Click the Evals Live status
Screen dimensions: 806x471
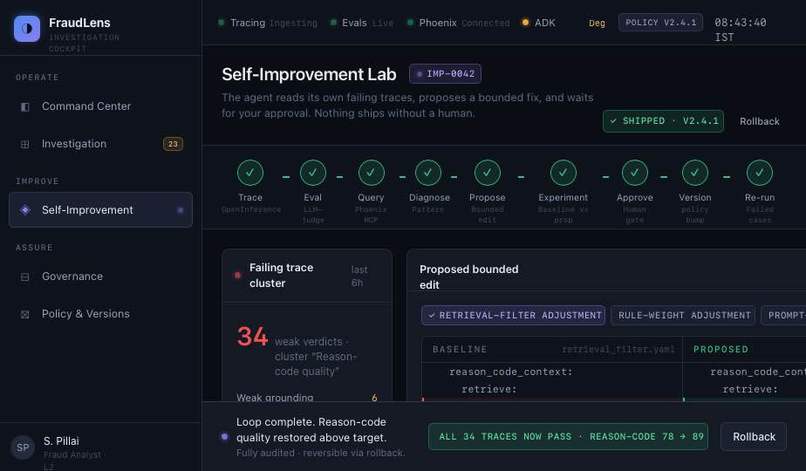pos(362,23)
